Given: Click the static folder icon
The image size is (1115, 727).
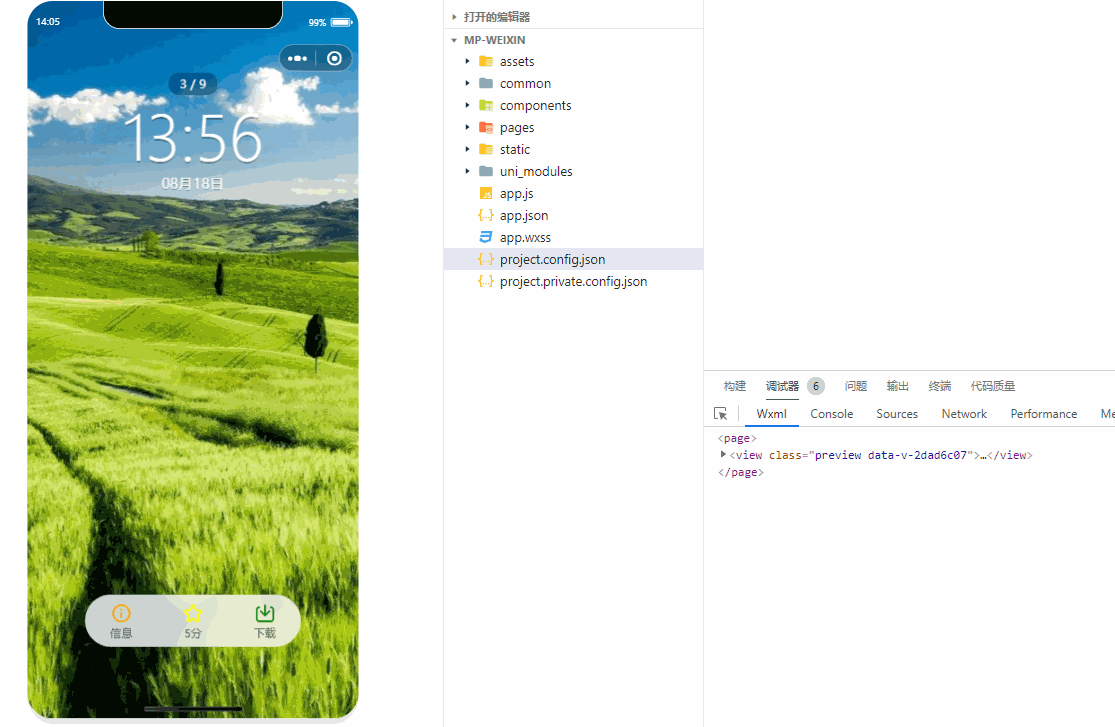Looking at the screenshot, I should (x=486, y=149).
